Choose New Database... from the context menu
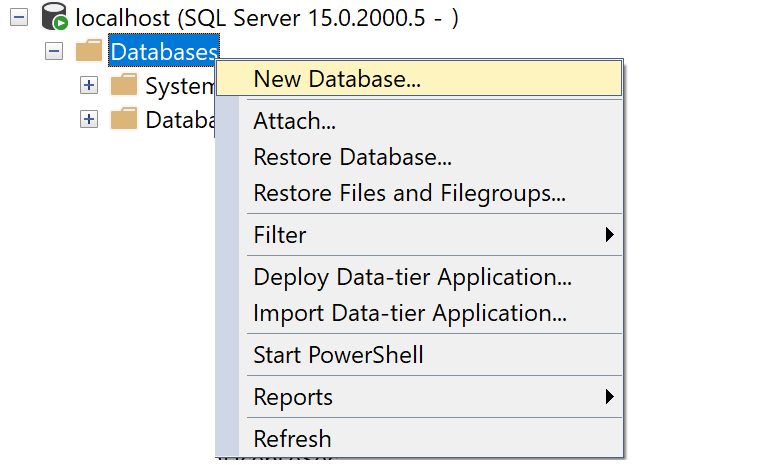Screen dimensions: 773x465 pyautogui.click(x=337, y=80)
